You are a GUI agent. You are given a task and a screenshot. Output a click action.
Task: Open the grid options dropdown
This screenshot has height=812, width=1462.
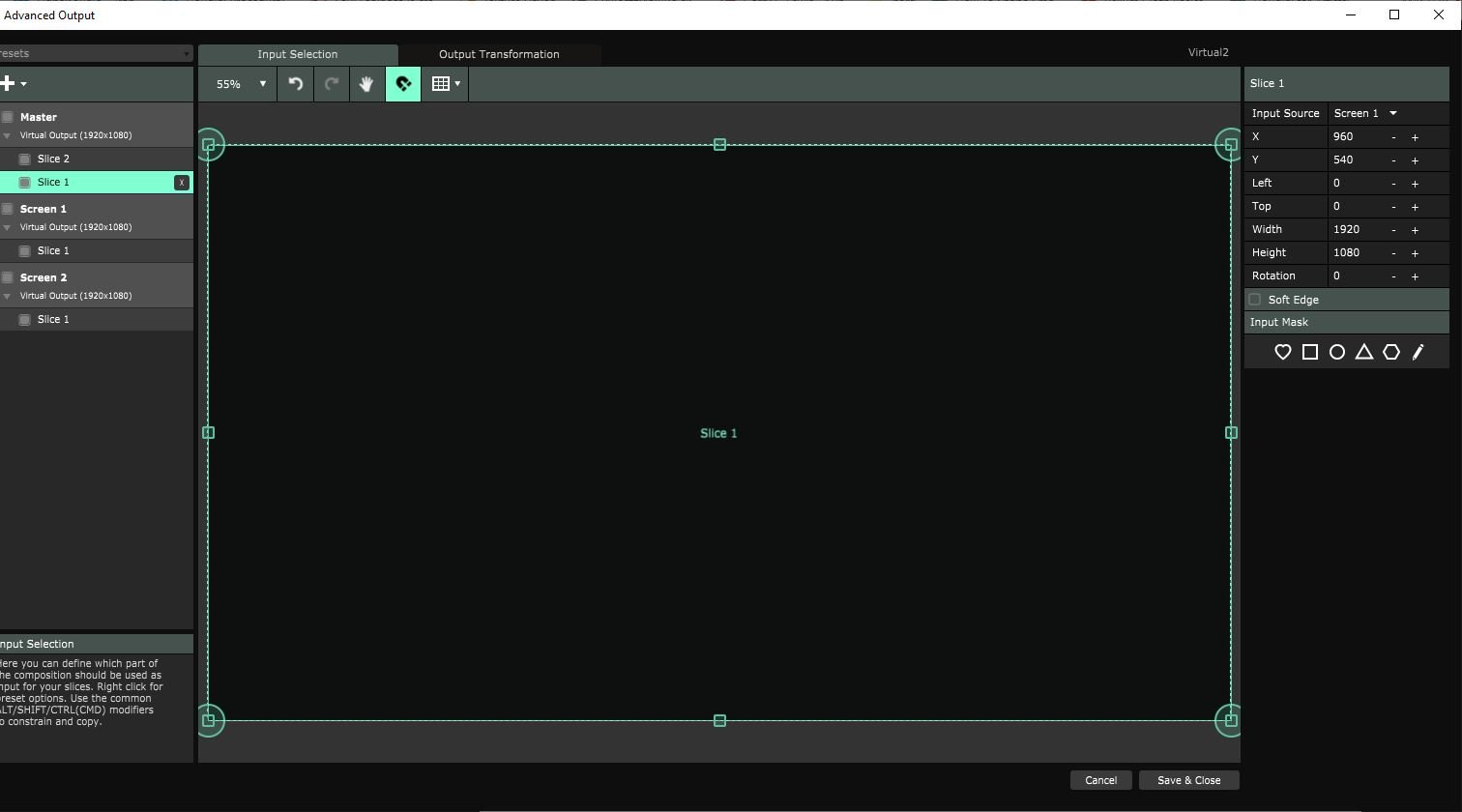pos(446,84)
